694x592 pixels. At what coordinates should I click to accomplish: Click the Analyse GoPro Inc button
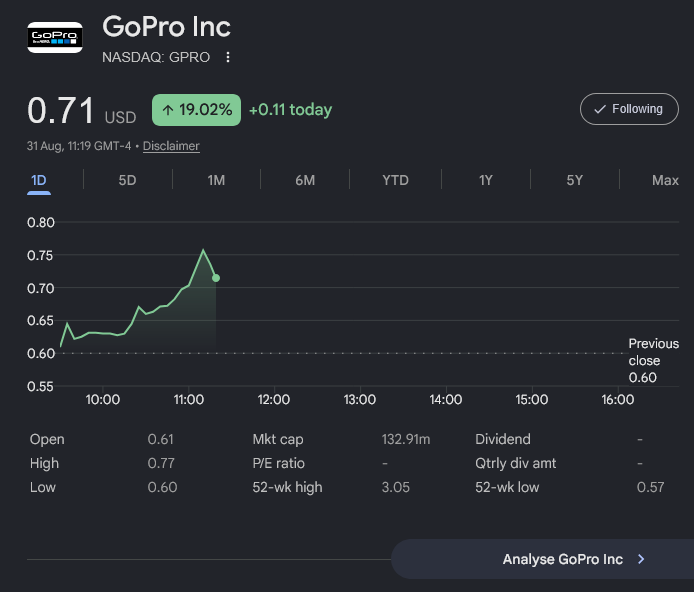[x=543, y=559]
